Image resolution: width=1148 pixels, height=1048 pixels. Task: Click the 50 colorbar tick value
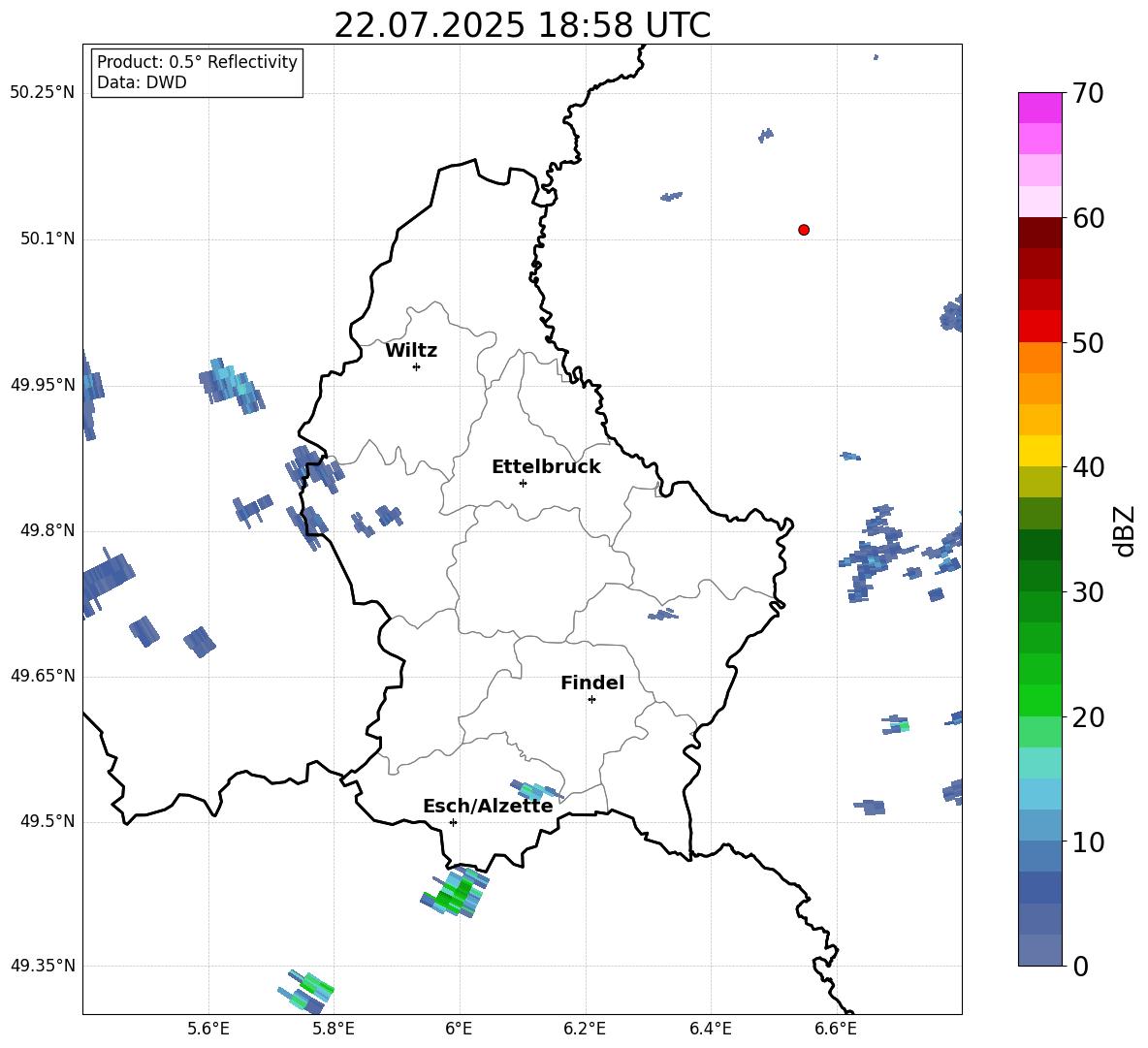1088,342
